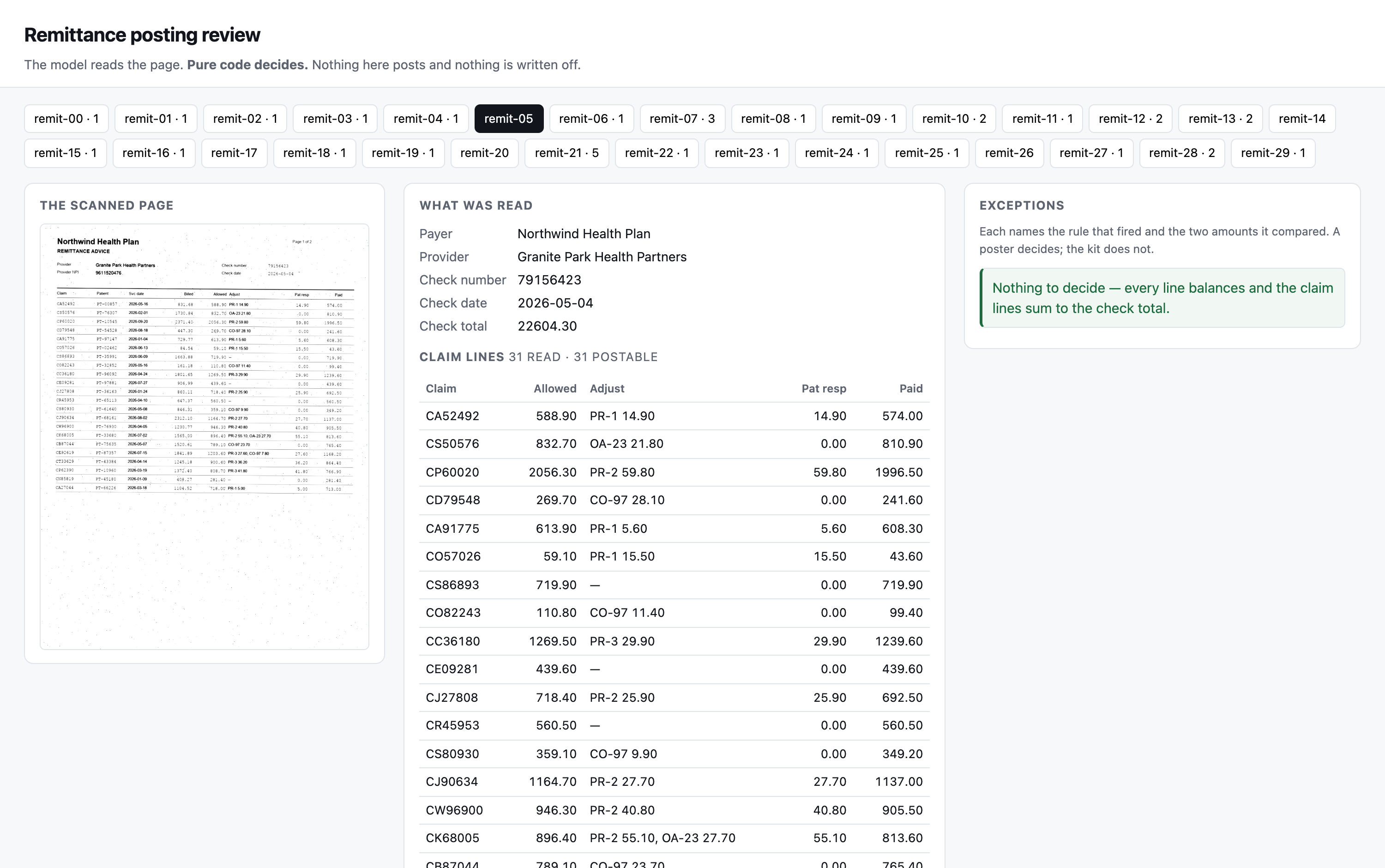Click payer value 'Northwind Health Plan'
Image resolution: width=1385 pixels, height=868 pixels.
click(584, 234)
